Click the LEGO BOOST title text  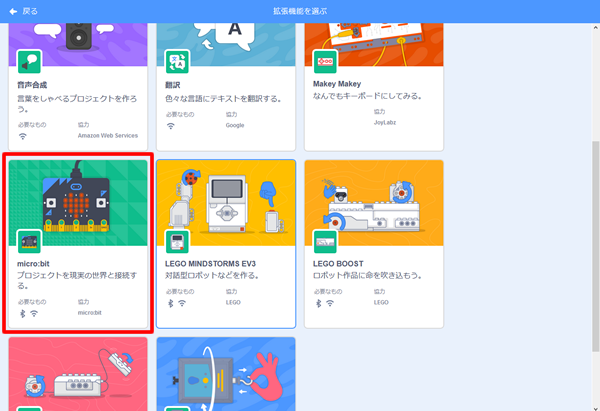[x=338, y=264]
